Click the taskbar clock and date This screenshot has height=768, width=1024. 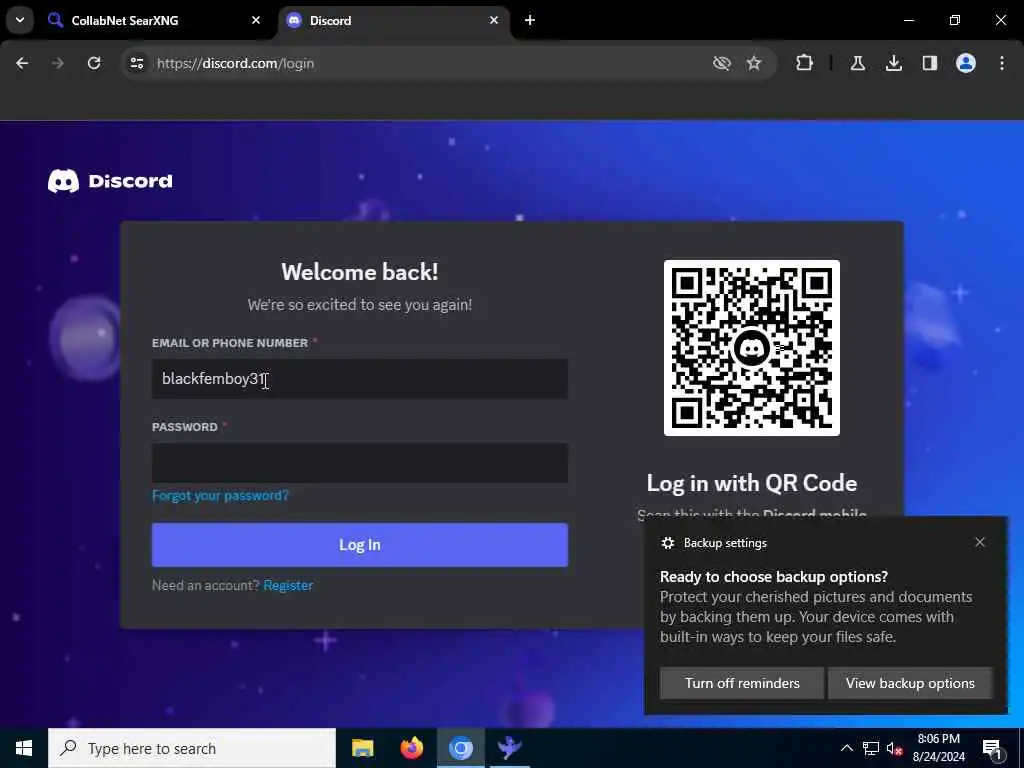(938, 748)
